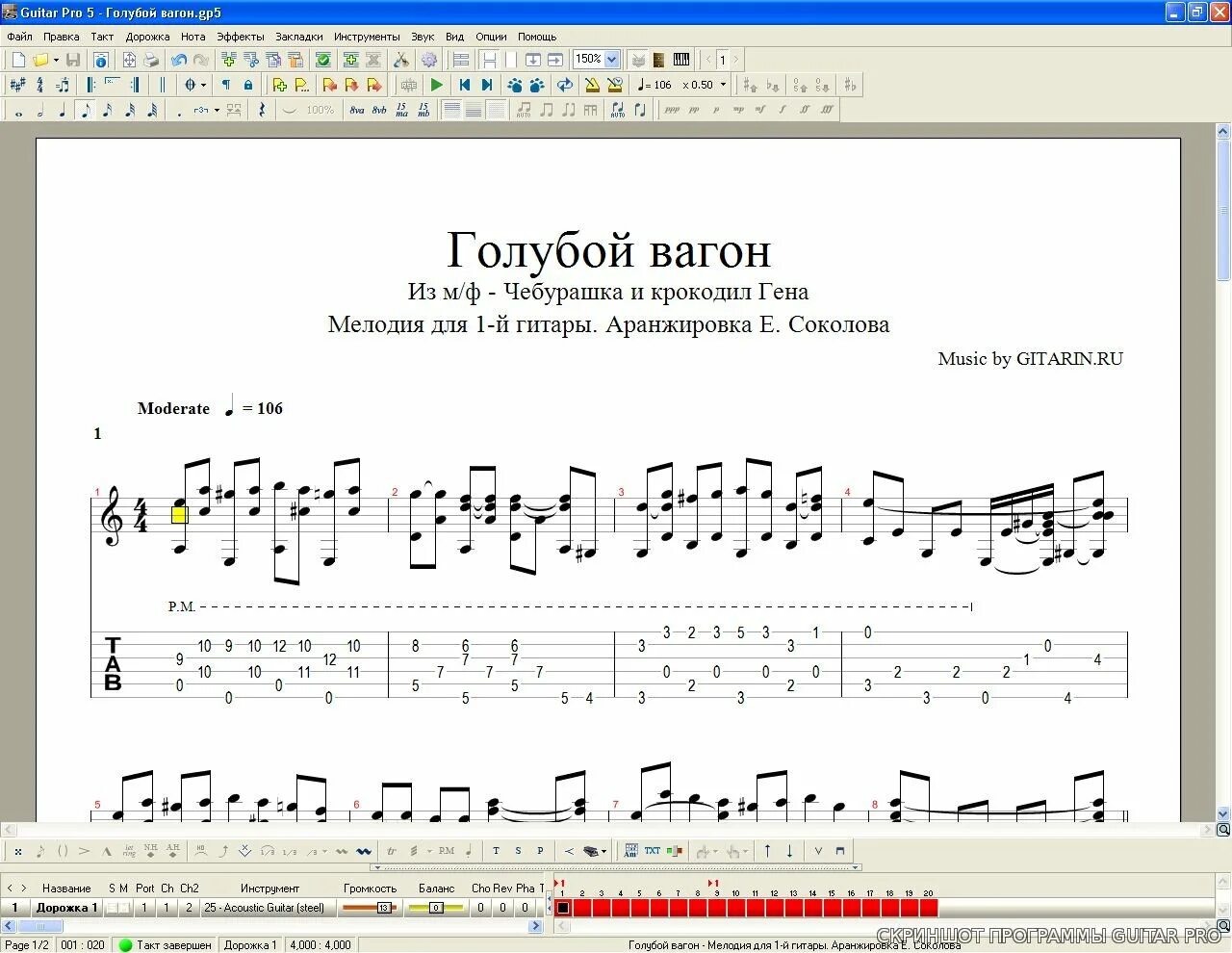The width and height of the screenshot is (1232, 953).
Task: Apply 8va octave marking
Action: point(357,110)
